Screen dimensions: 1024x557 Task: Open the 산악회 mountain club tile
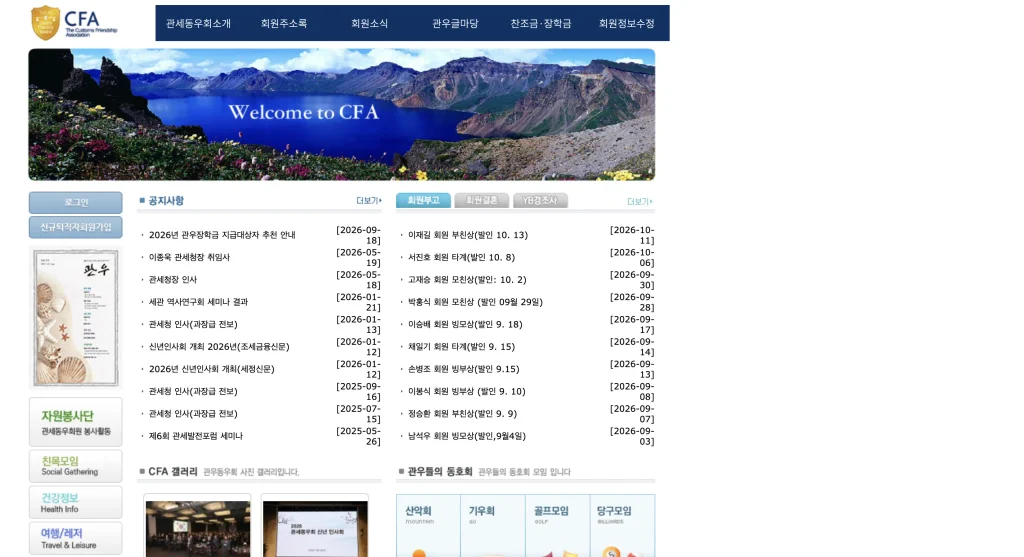pyautogui.click(x=428, y=526)
